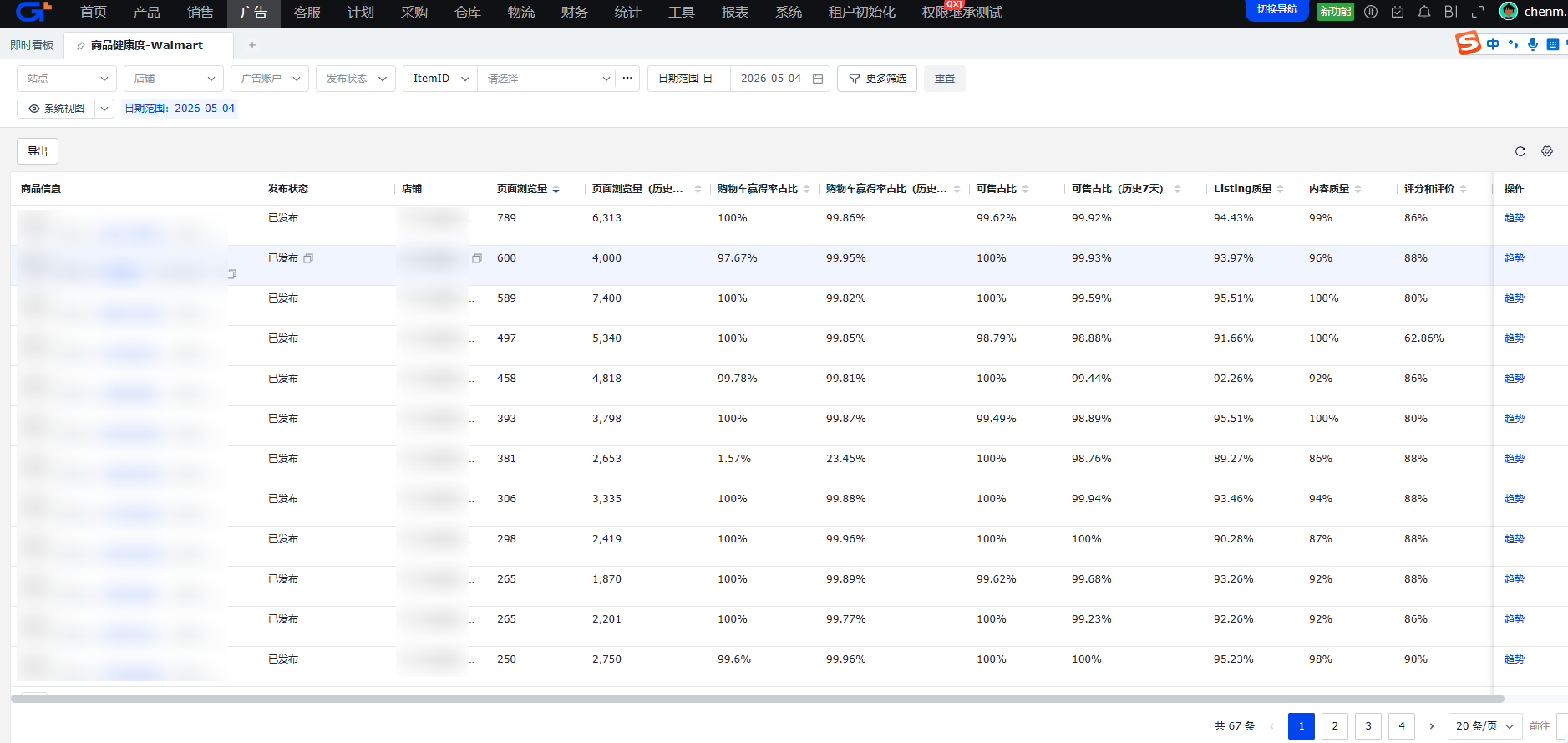Copy publish status in second row
The height and width of the screenshot is (743, 1568).
click(308, 258)
